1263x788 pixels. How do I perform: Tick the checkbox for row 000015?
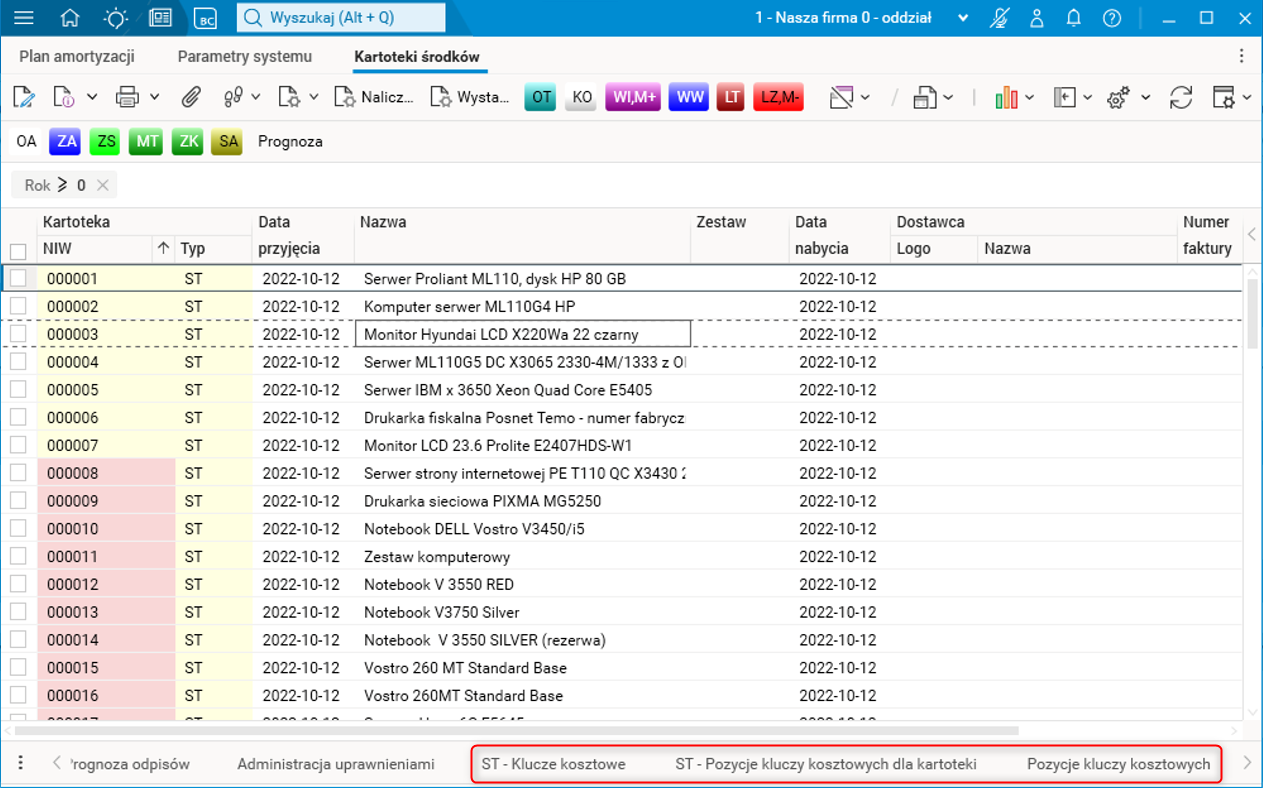(18, 668)
